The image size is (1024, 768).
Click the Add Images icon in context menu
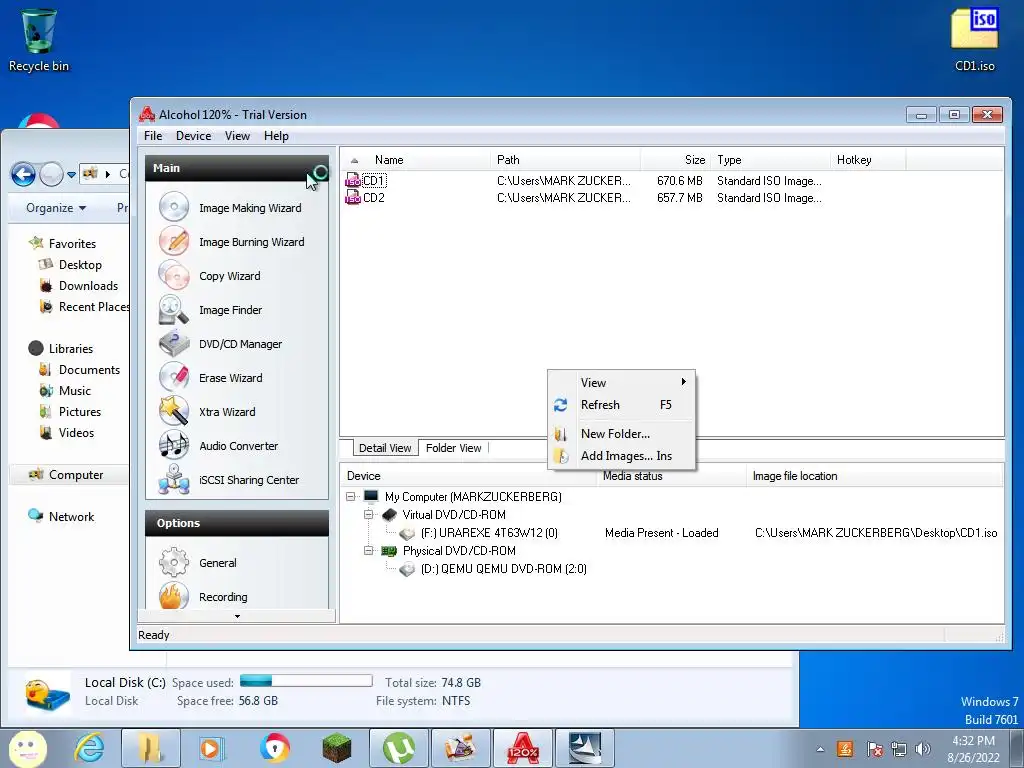pos(560,456)
